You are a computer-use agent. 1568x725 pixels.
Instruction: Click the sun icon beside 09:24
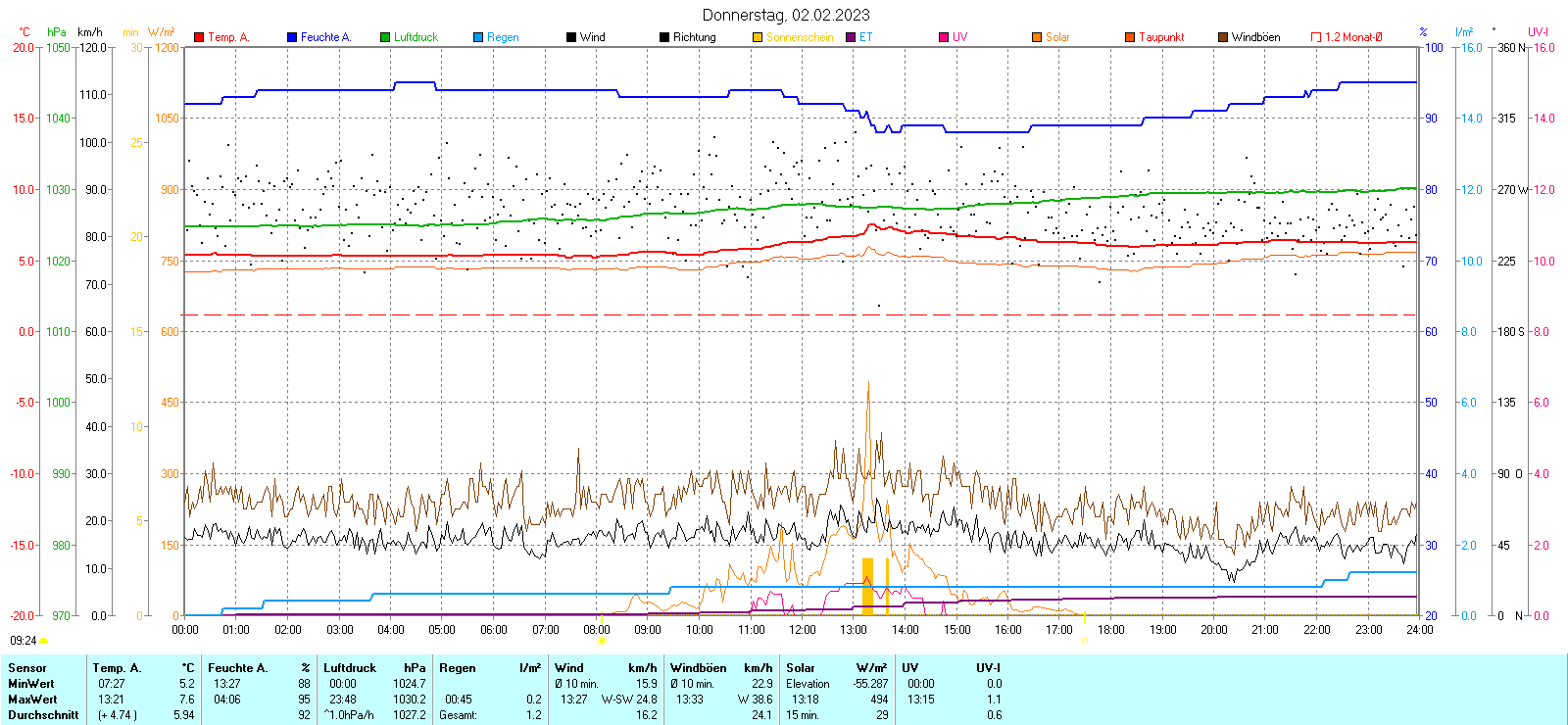[43, 641]
